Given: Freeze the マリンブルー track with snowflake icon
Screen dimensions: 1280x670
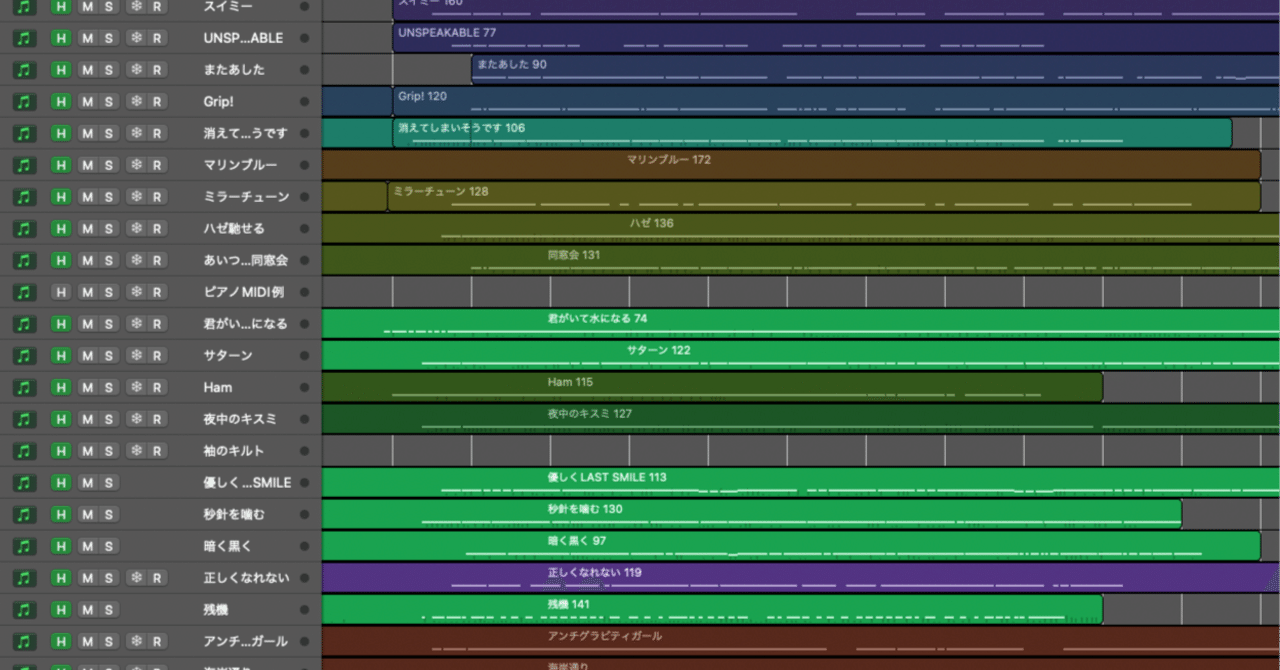Looking at the screenshot, I should pos(135,165).
